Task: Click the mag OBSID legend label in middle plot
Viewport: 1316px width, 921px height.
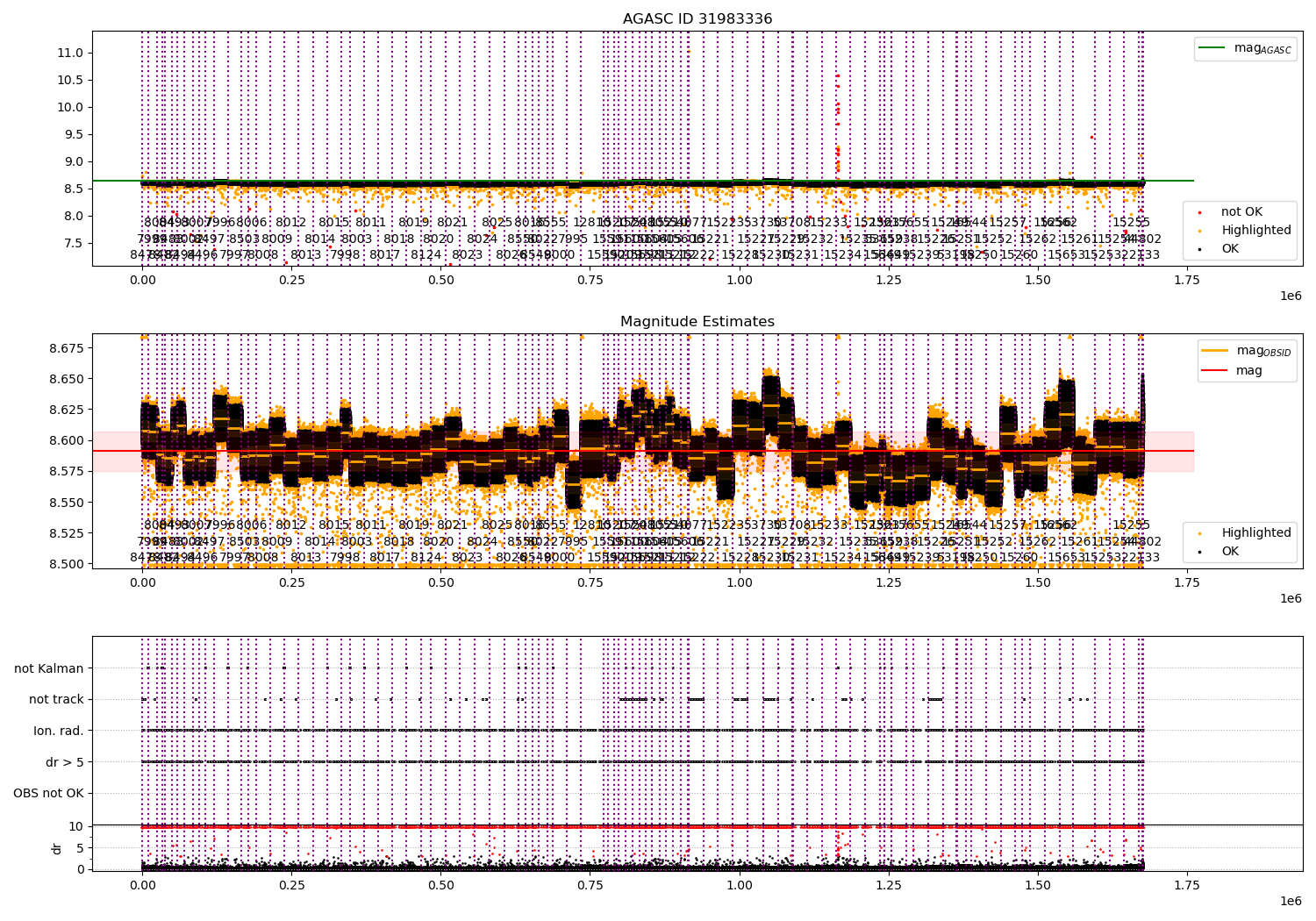Action: 1263,351
